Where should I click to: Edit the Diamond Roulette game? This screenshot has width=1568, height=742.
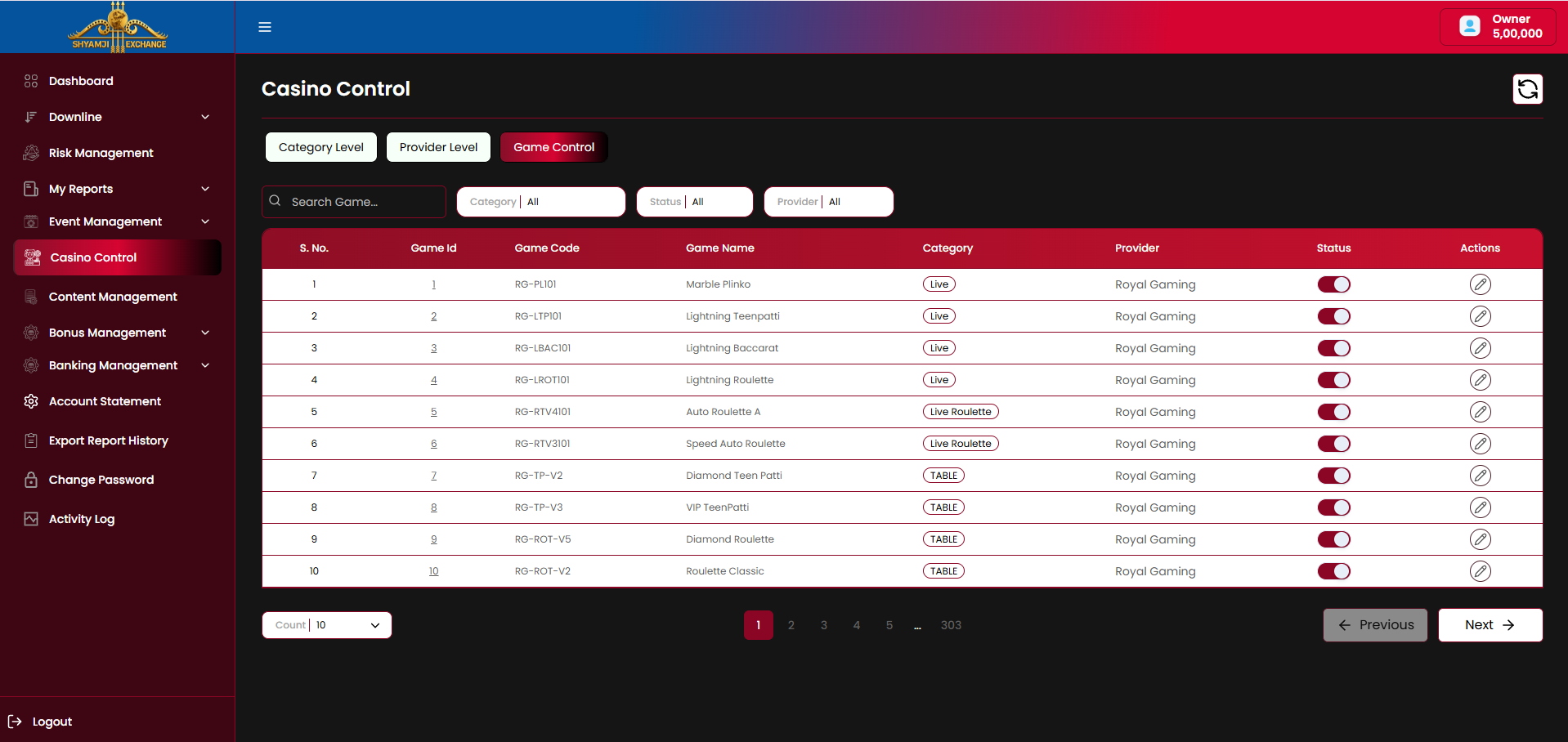(x=1480, y=539)
